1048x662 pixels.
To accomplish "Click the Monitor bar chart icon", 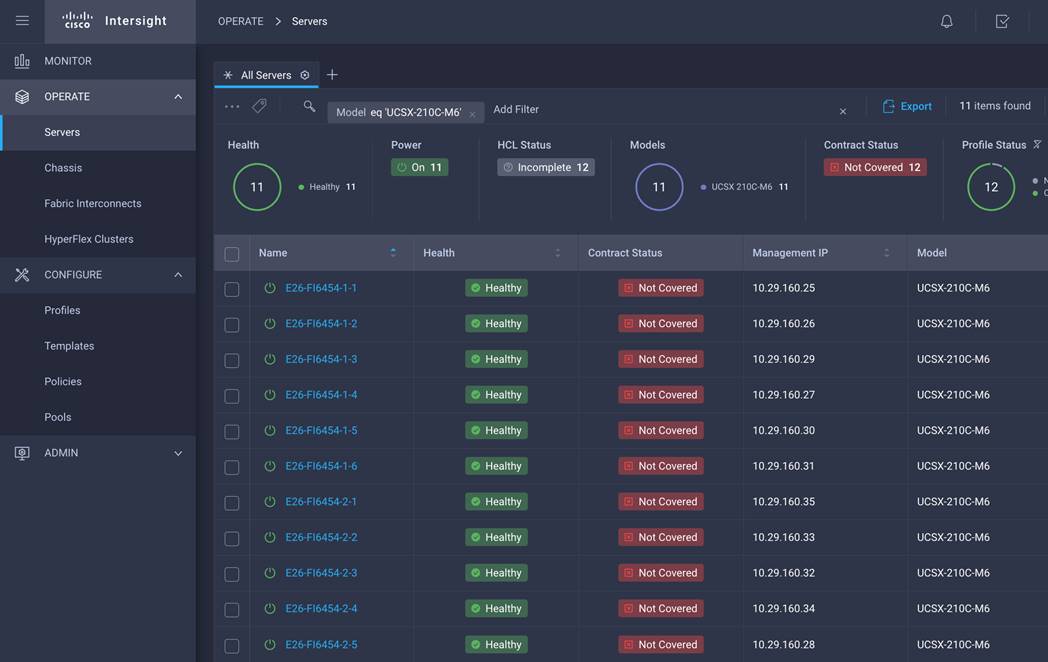I will 22,61.
